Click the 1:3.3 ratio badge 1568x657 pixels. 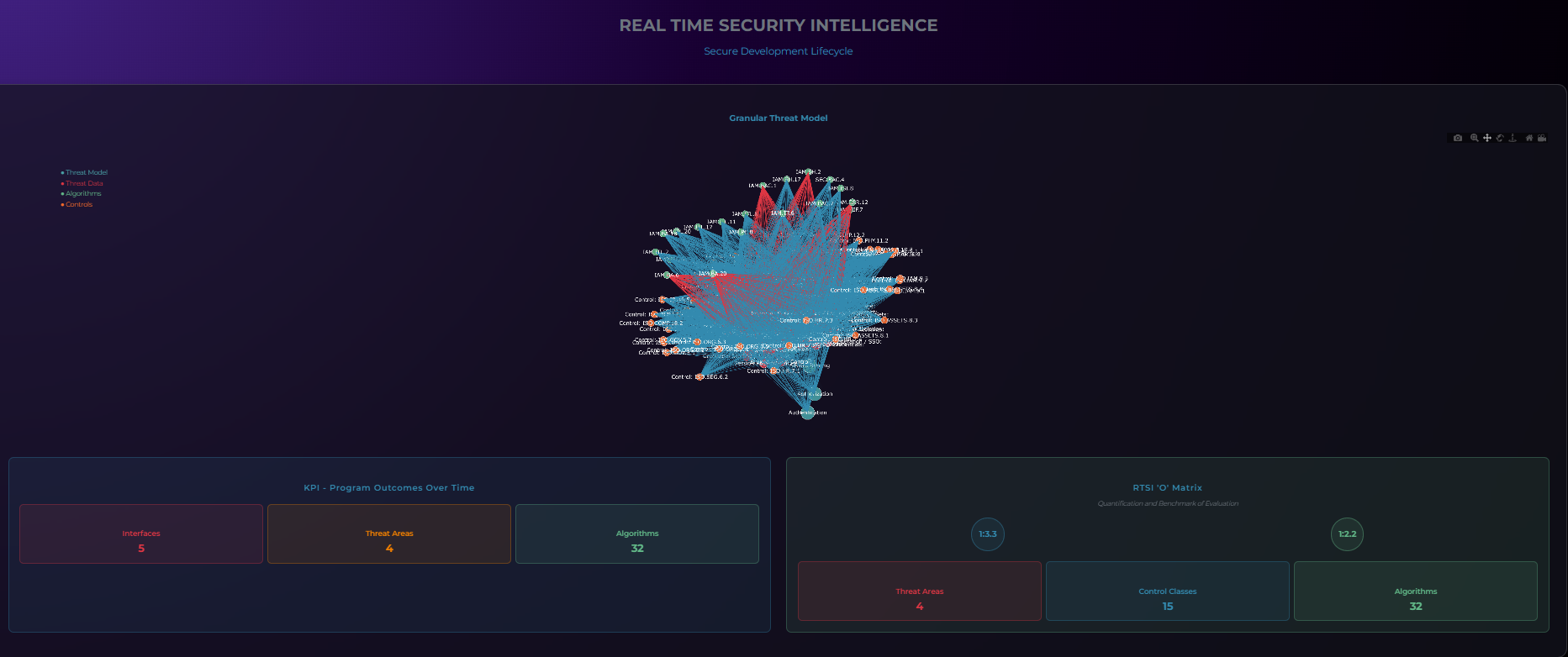coord(988,534)
